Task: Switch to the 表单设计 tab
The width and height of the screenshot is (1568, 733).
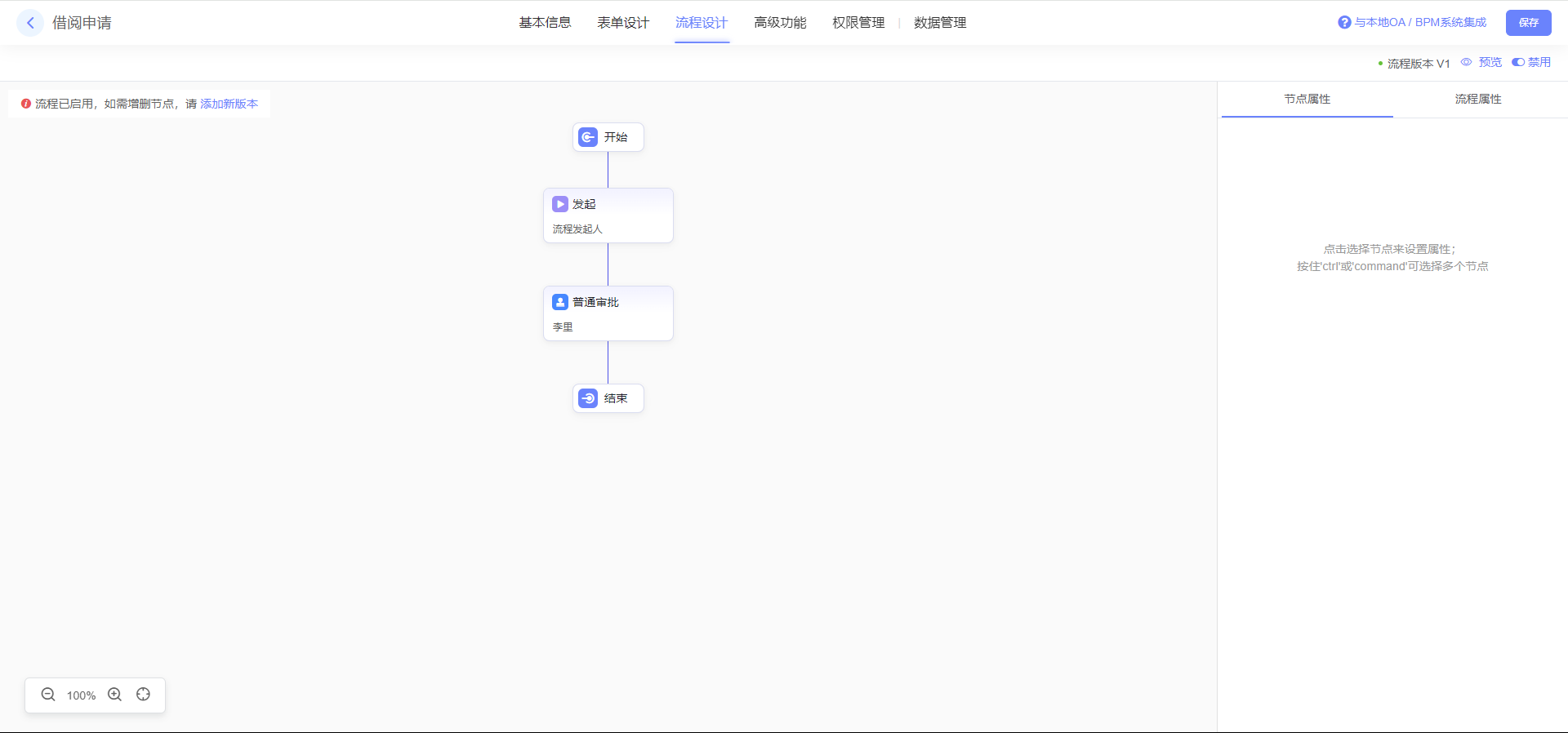Action: 623,23
